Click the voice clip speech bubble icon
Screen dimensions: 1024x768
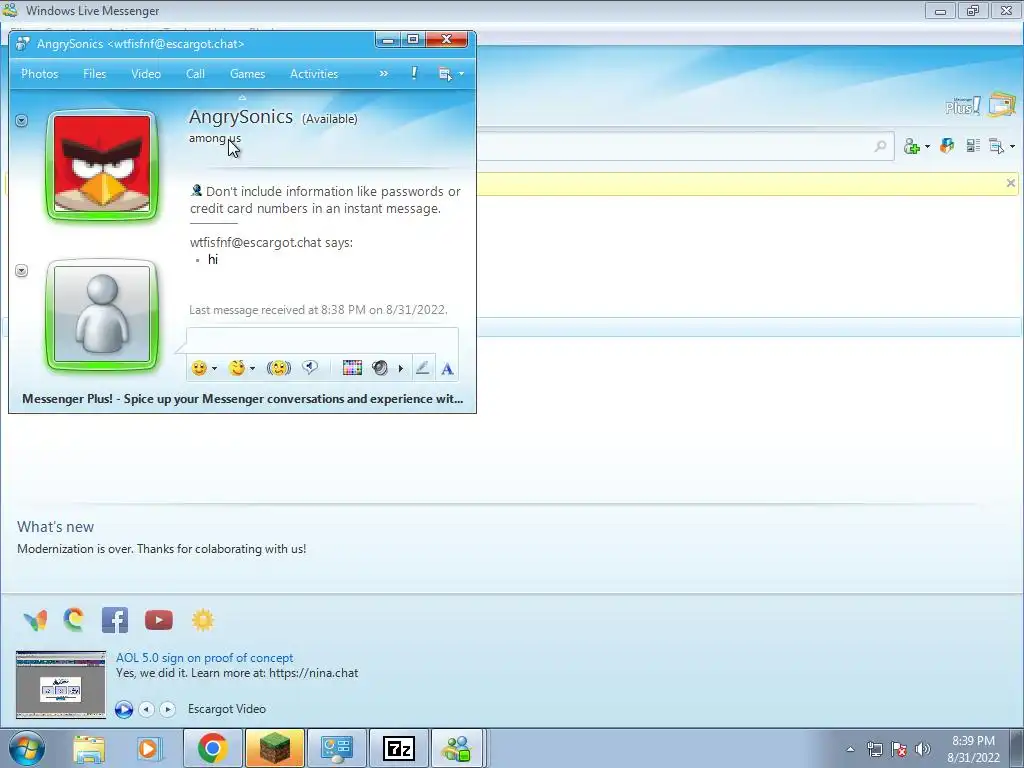(x=310, y=368)
